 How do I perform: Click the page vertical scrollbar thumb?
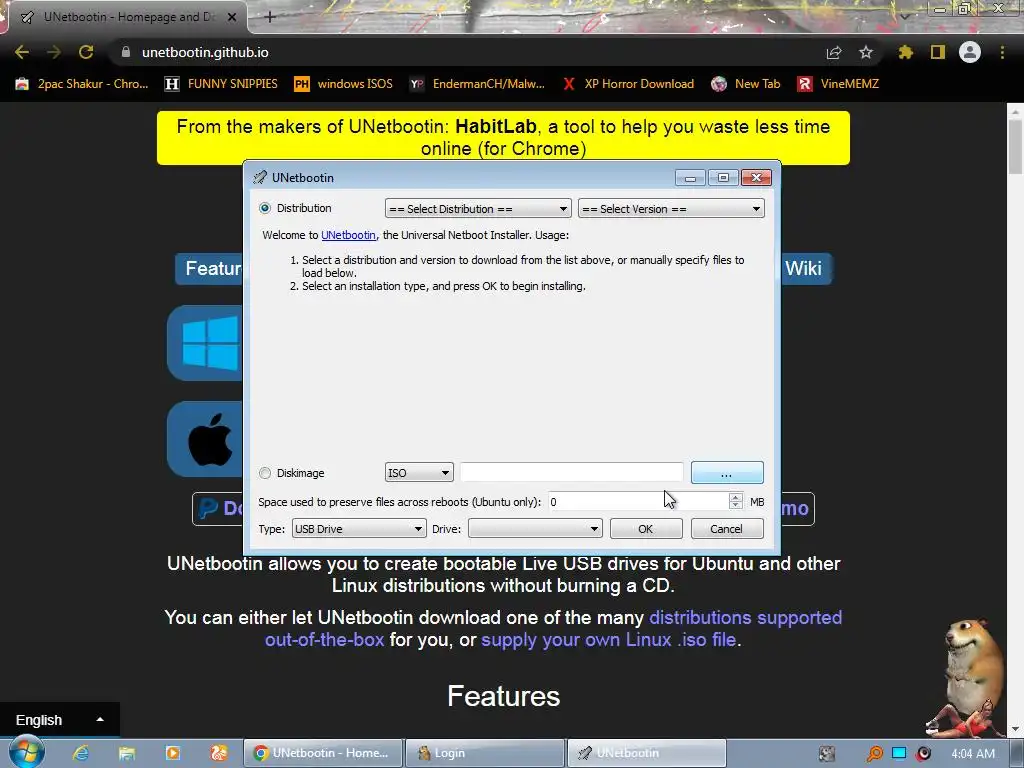tap(1016, 146)
